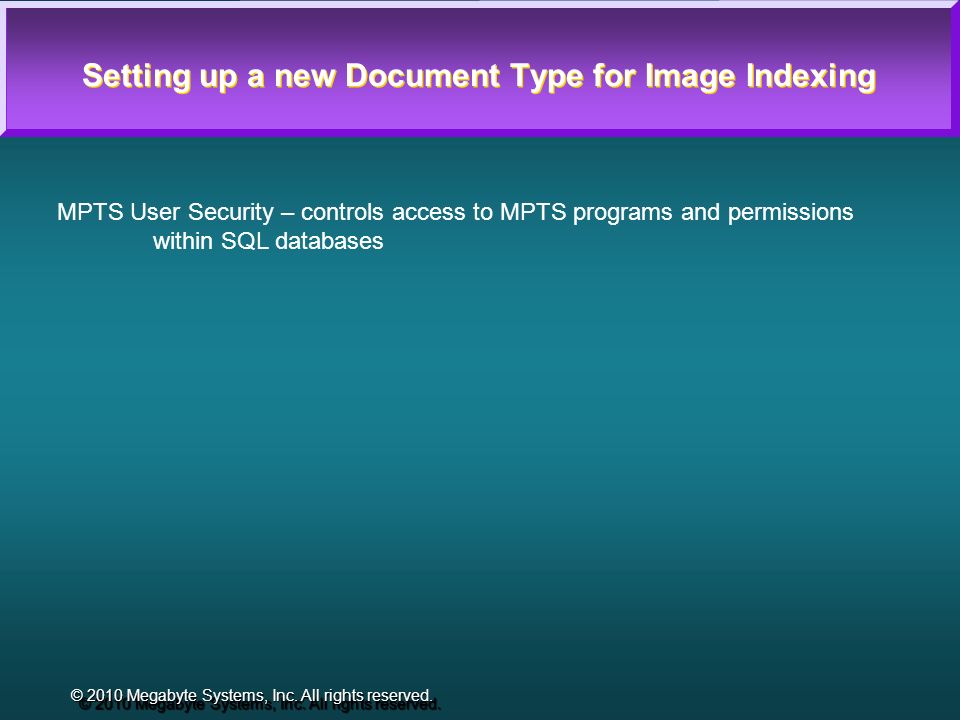Viewport: 960px width, 720px height.
Task: Click the text "within SQL databases"
Action: 268,241
